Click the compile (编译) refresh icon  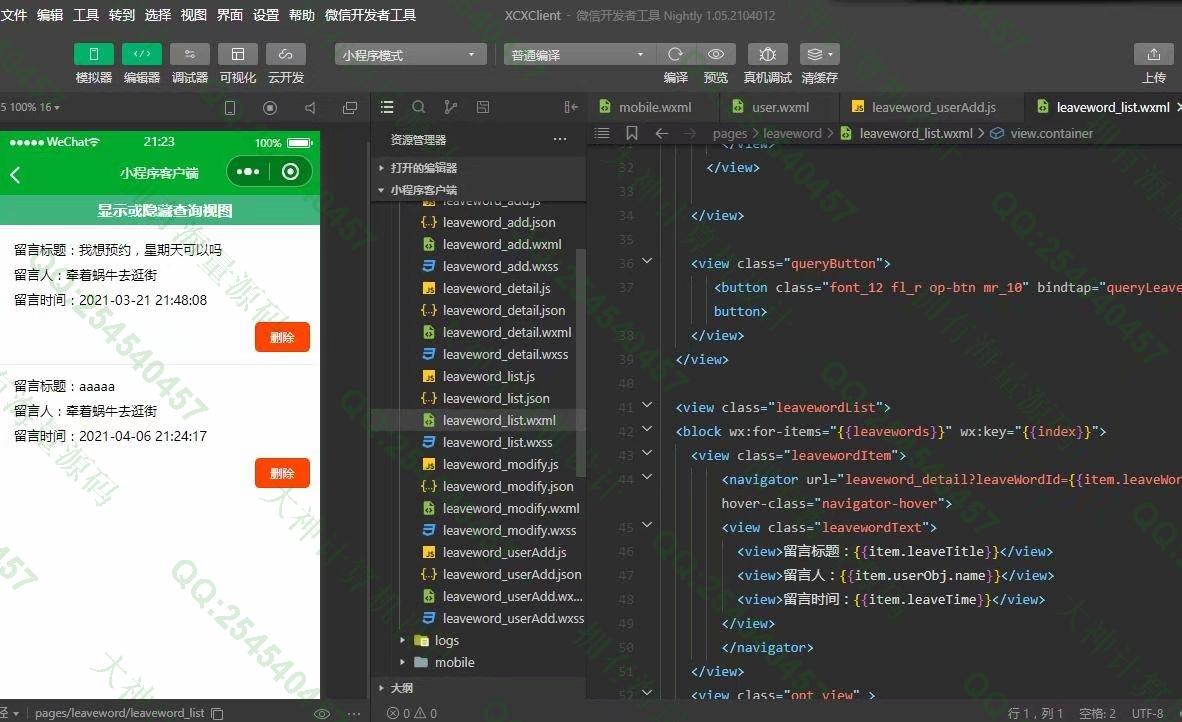click(675, 54)
